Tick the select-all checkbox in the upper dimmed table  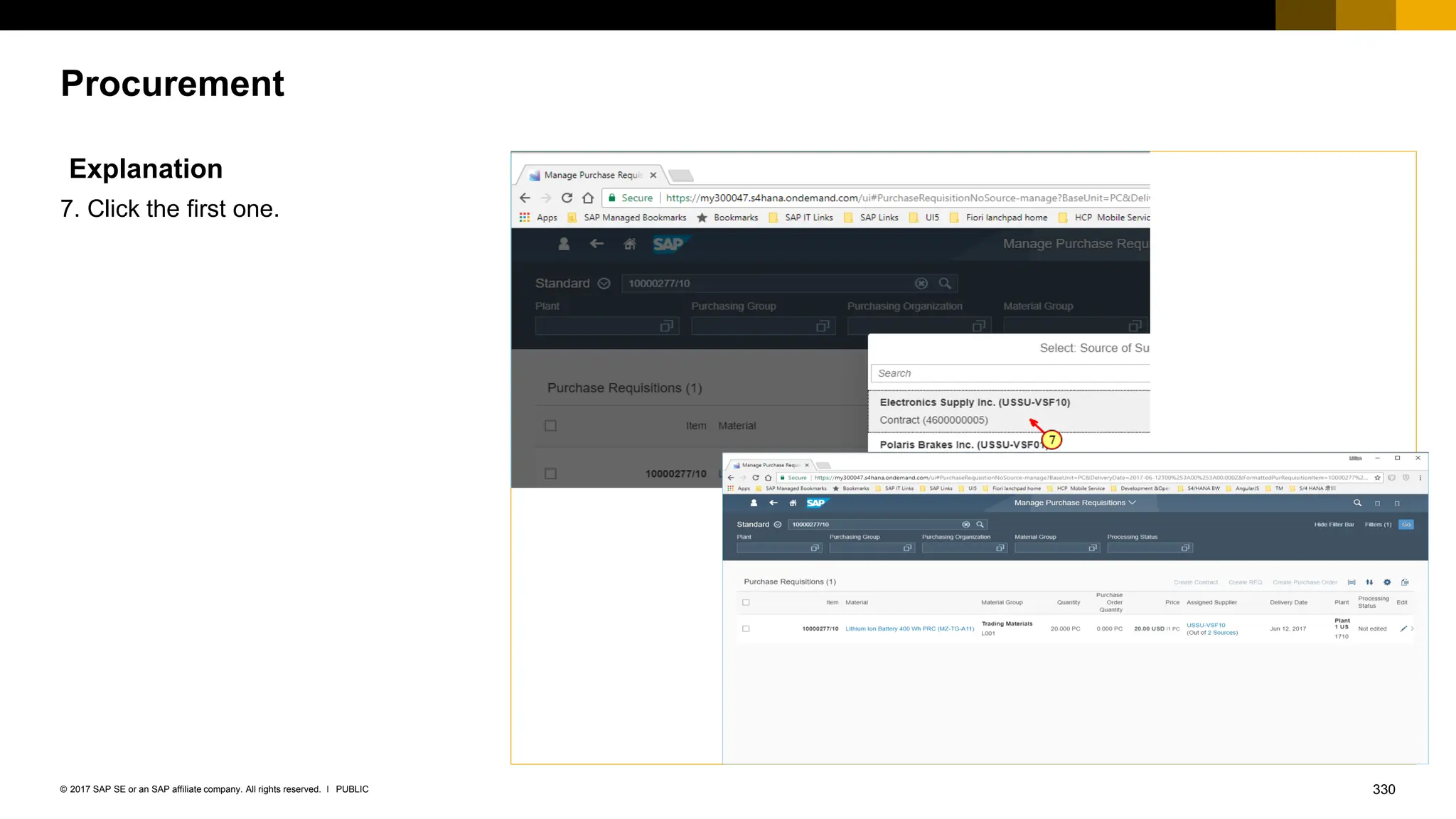(550, 425)
